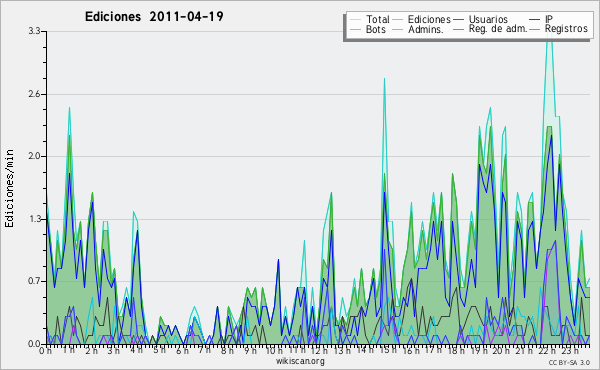Click the '11 h' hour label
The image size is (600, 370).
297,350
